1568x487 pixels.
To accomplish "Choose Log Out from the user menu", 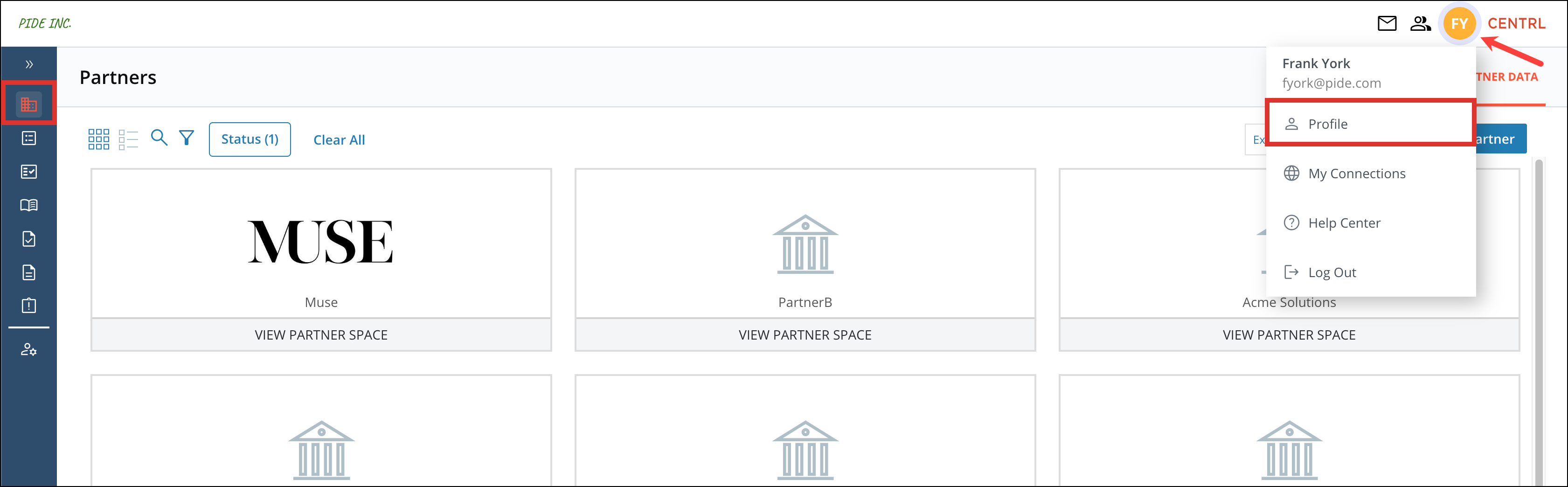I will click(x=1371, y=272).
